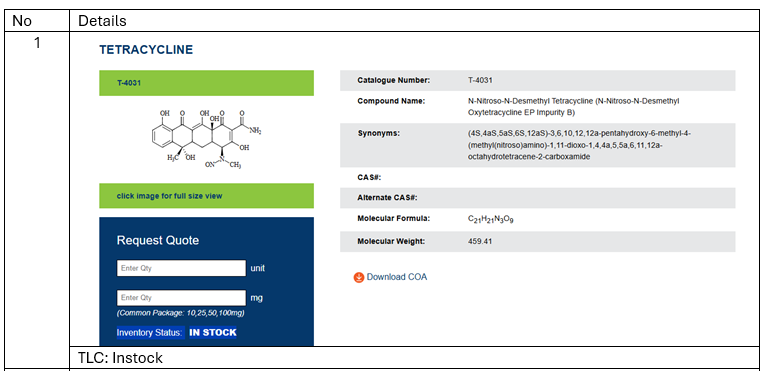
Task: Click the molecular formula C21H21N3O9 value
Action: [x=490, y=220]
